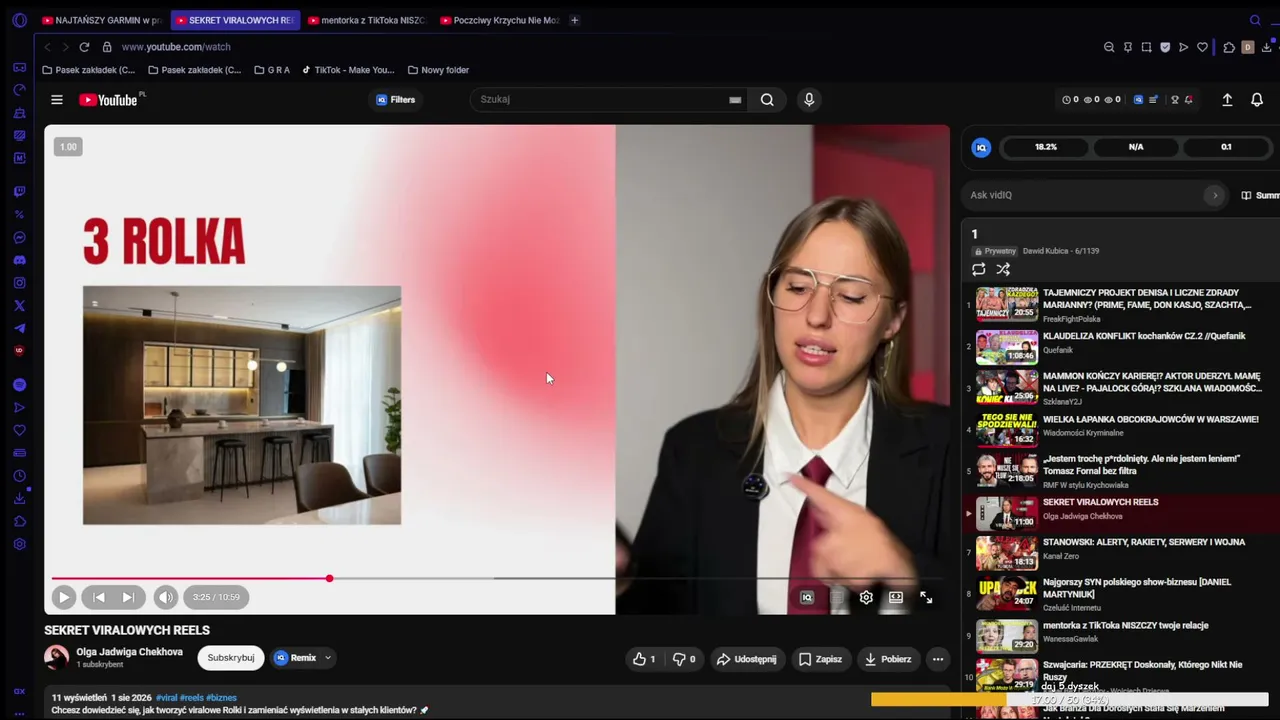Click the 1.00 playback speed badge
The height and width of the screenshot is (720, 1280).
coord(68,147)
